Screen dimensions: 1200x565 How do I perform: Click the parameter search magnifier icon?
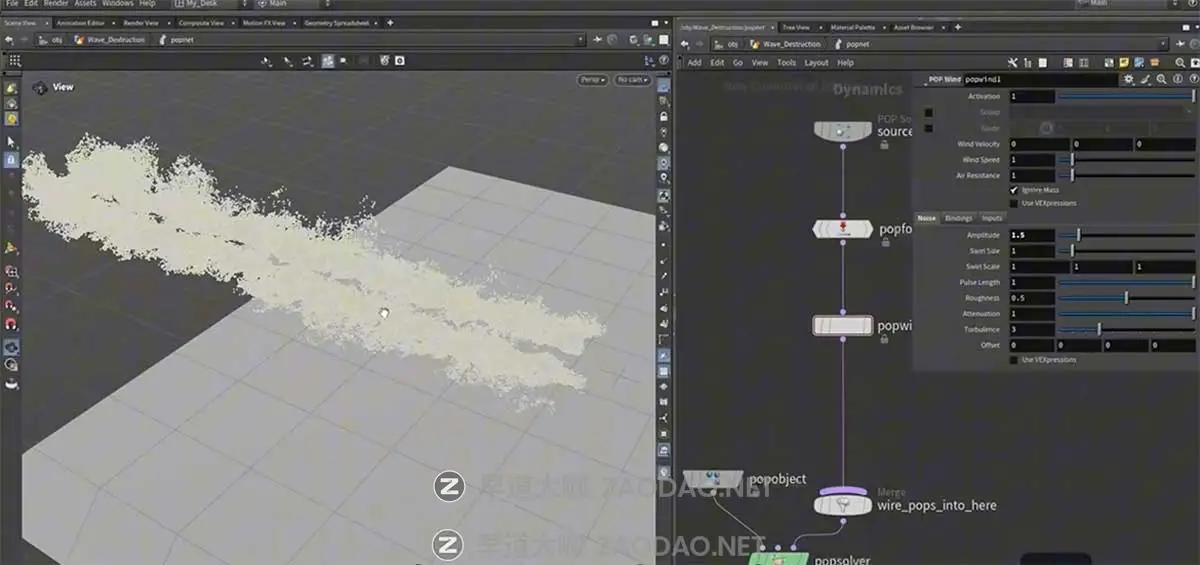pyautogui.click(x=1161, y=79)
